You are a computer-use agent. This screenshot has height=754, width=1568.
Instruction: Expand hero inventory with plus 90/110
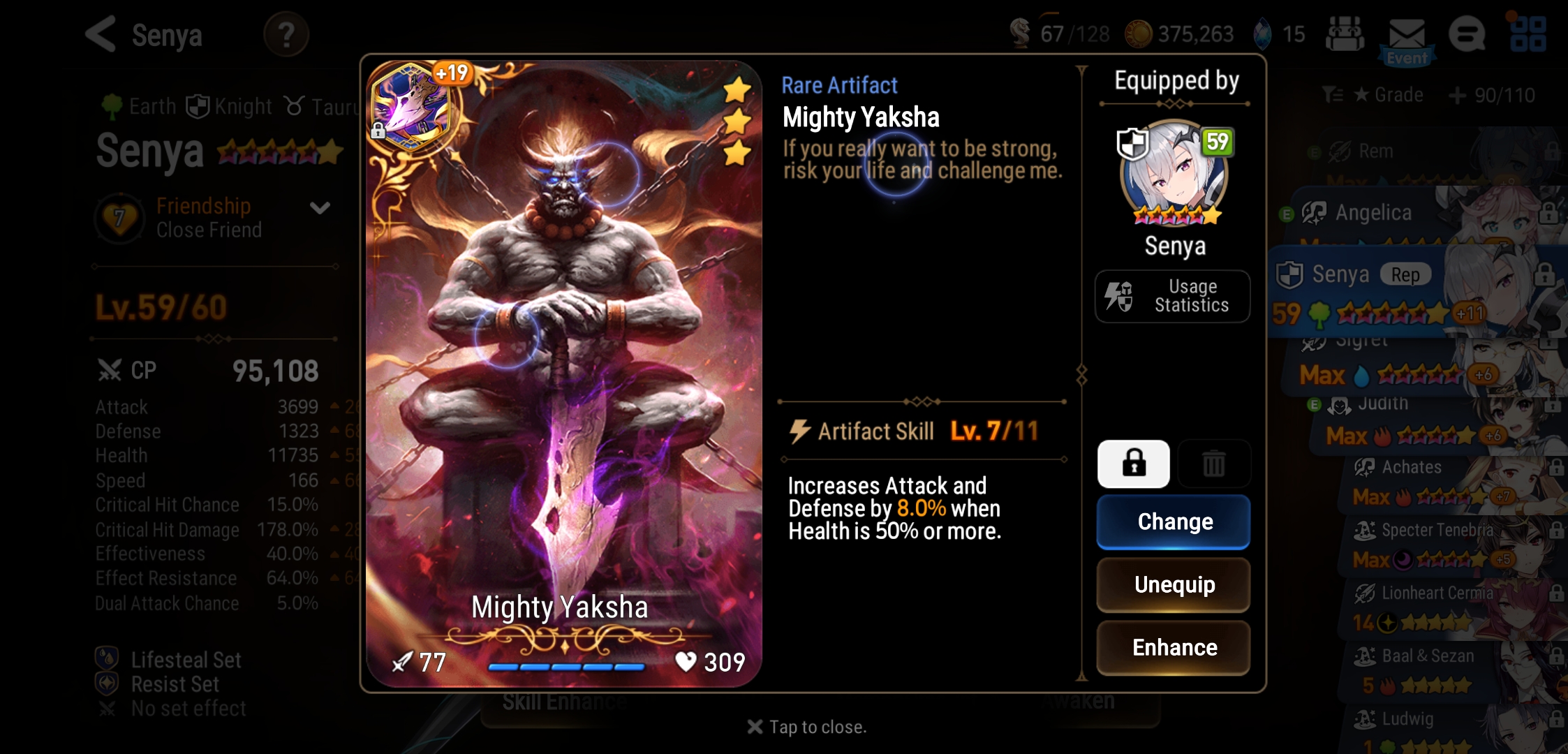[x=1492, y=95]
